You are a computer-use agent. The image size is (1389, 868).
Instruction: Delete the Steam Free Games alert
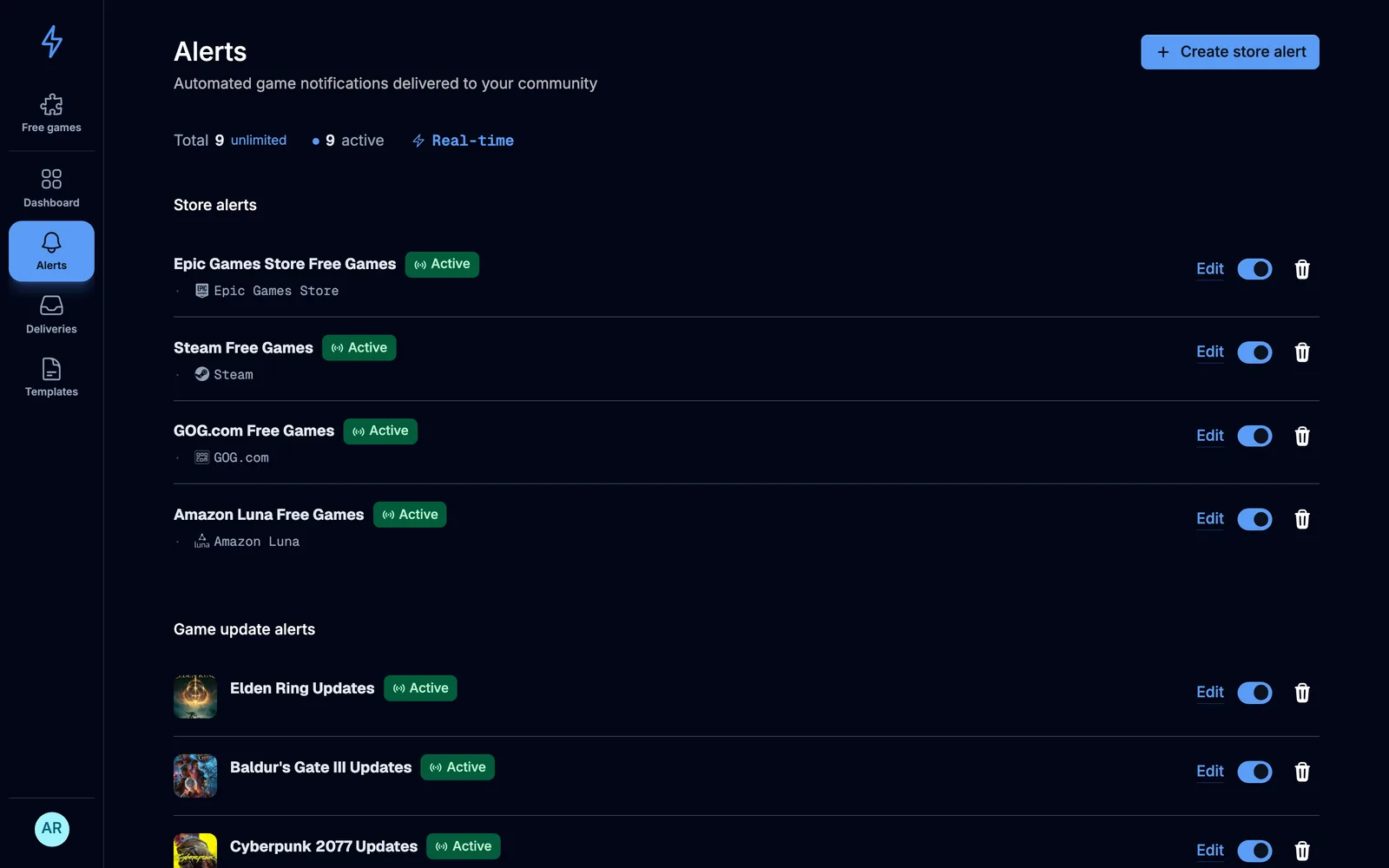click(1302, 352)
